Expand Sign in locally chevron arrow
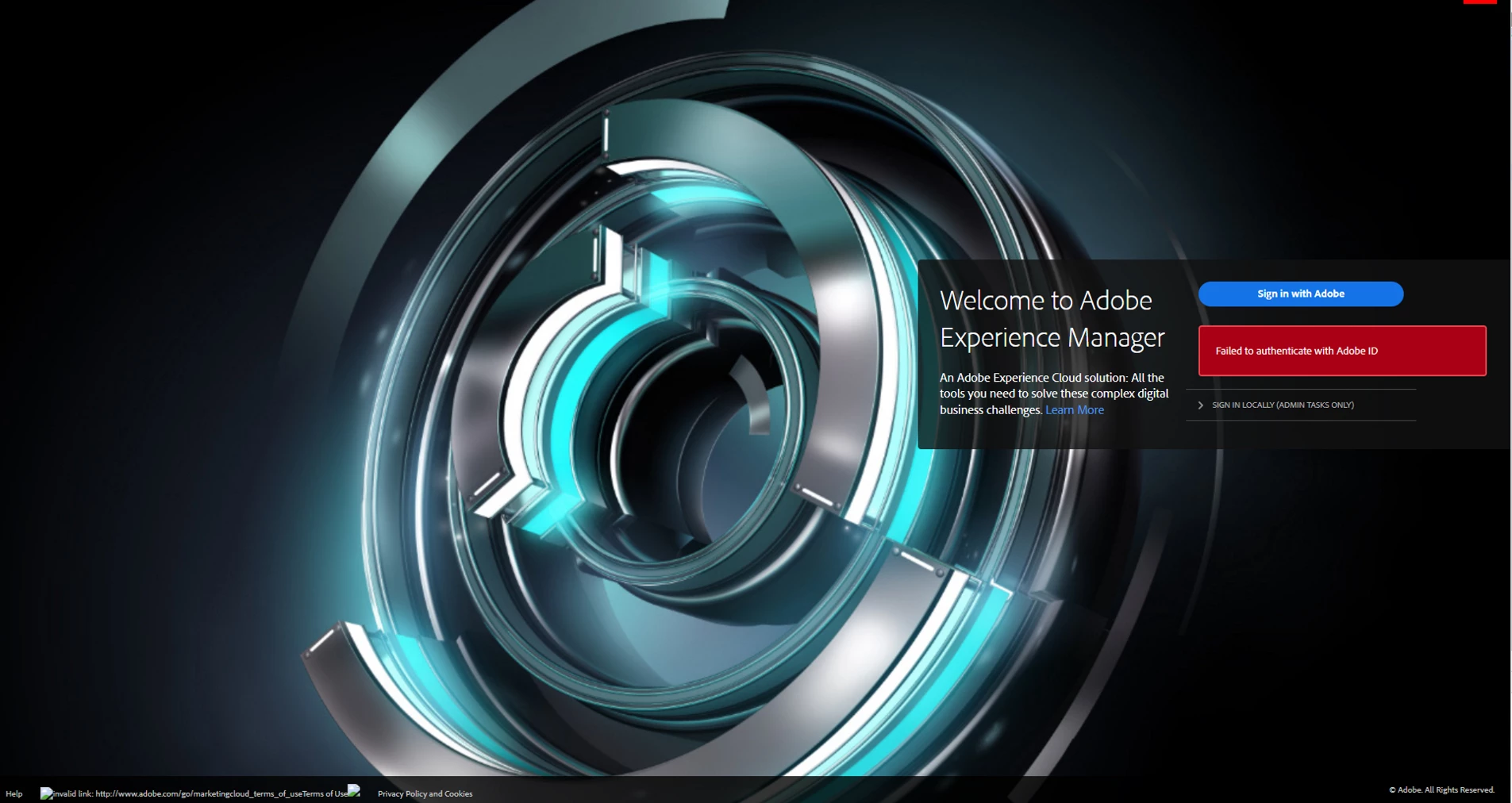The width and height of the screenshot is (1512, 803). 1200,405
